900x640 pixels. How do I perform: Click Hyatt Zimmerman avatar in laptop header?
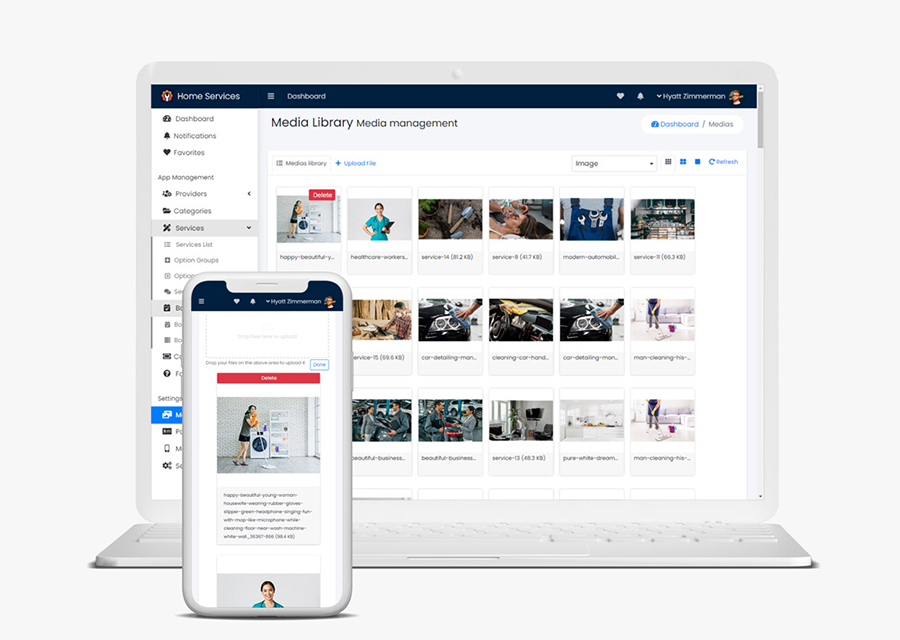(x=736, y=96)
